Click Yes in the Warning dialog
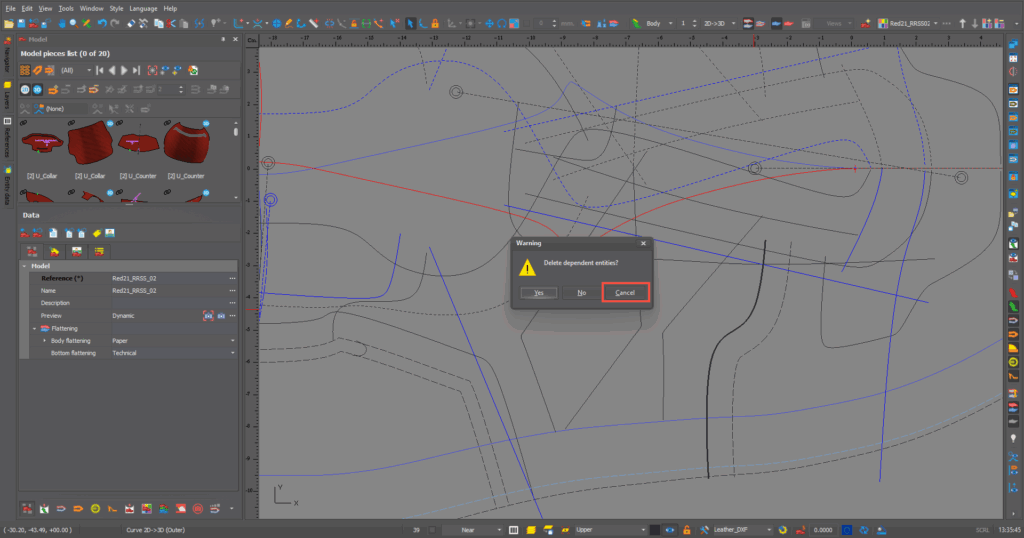1024x538 pixels. coord(538,293)
